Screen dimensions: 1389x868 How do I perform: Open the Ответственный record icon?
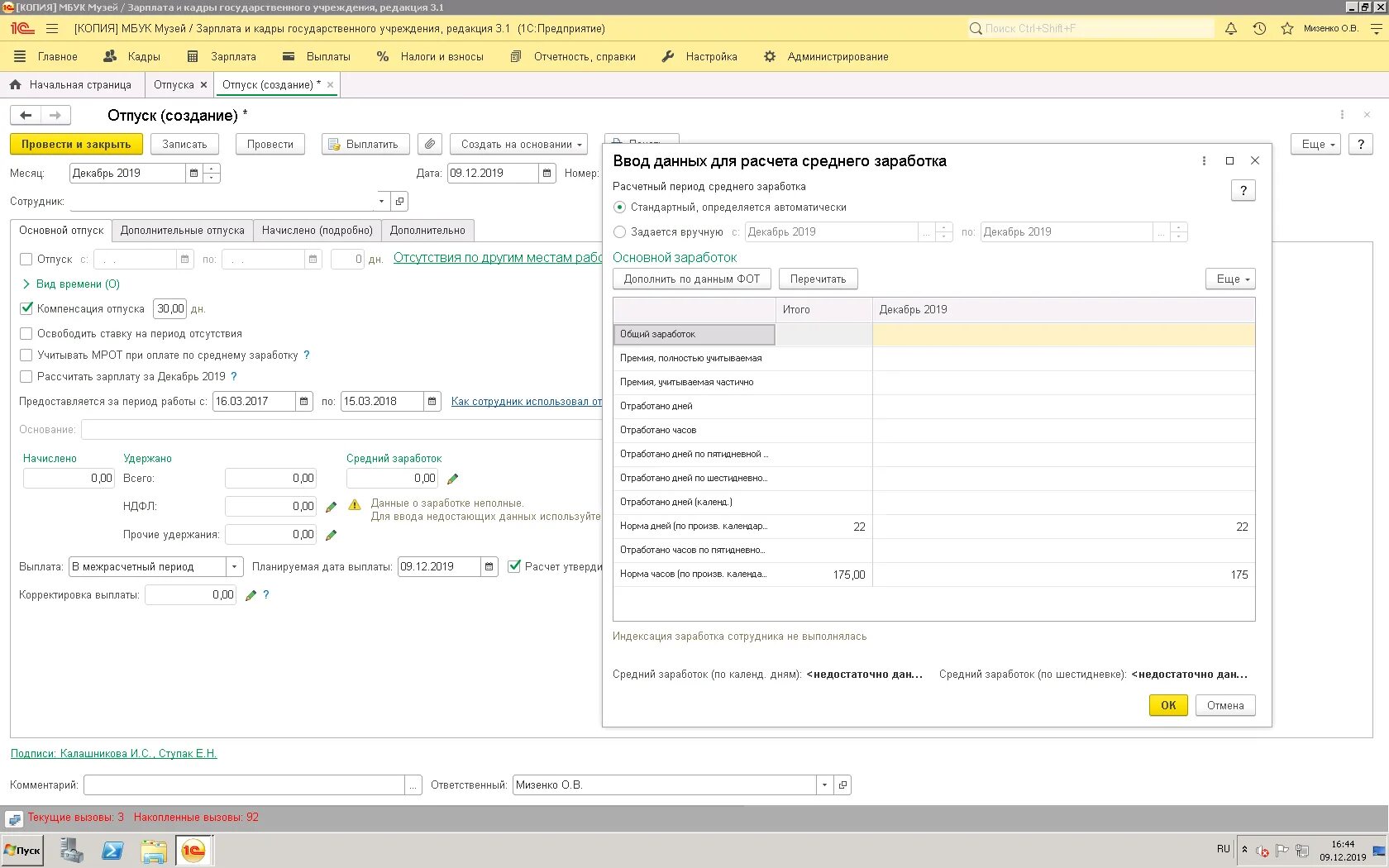tap(842, 785)
